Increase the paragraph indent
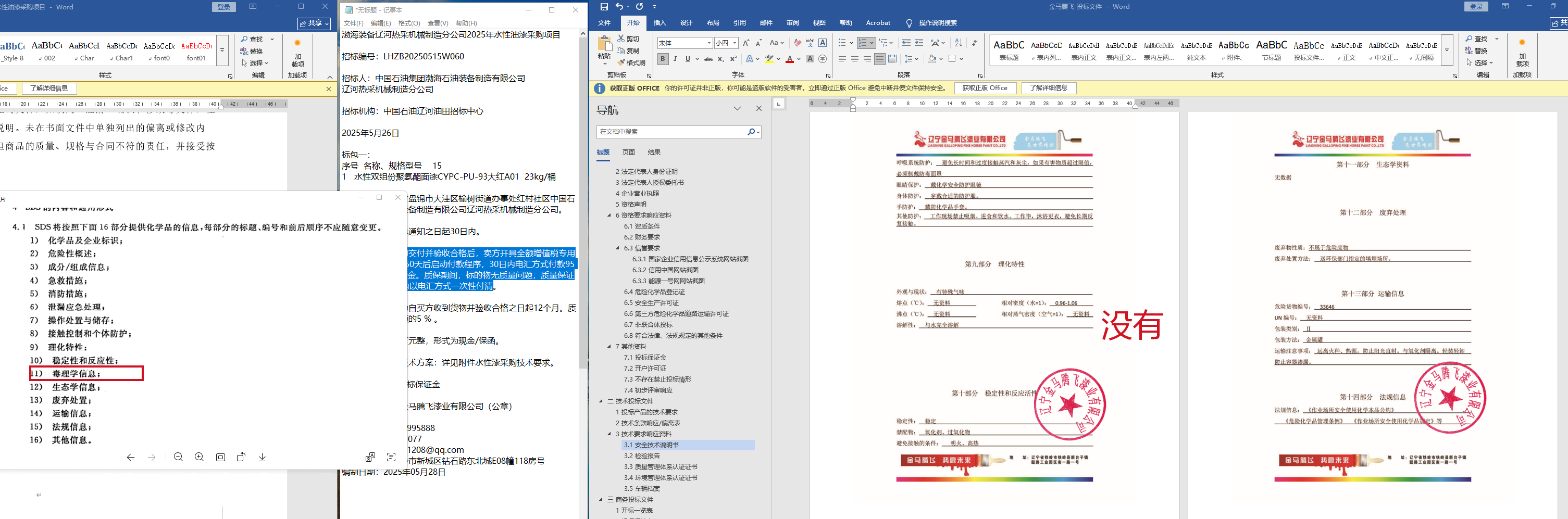1568x519 pixels. [x=919, y=43]
